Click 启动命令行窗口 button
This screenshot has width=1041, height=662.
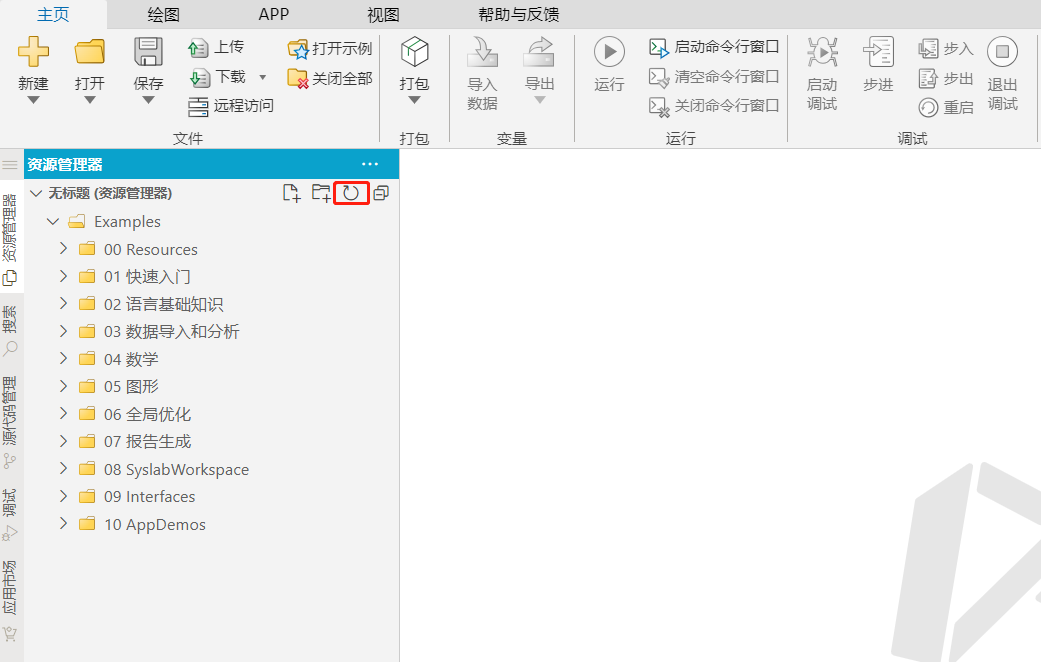(x=714, y=47)
